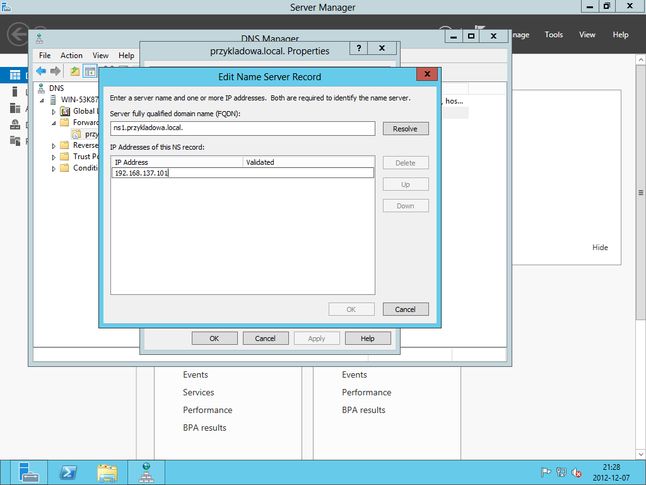Collapse the Forward Lookup Zones node
Viewport: 646px width, 485px height.
pos(53,123)
